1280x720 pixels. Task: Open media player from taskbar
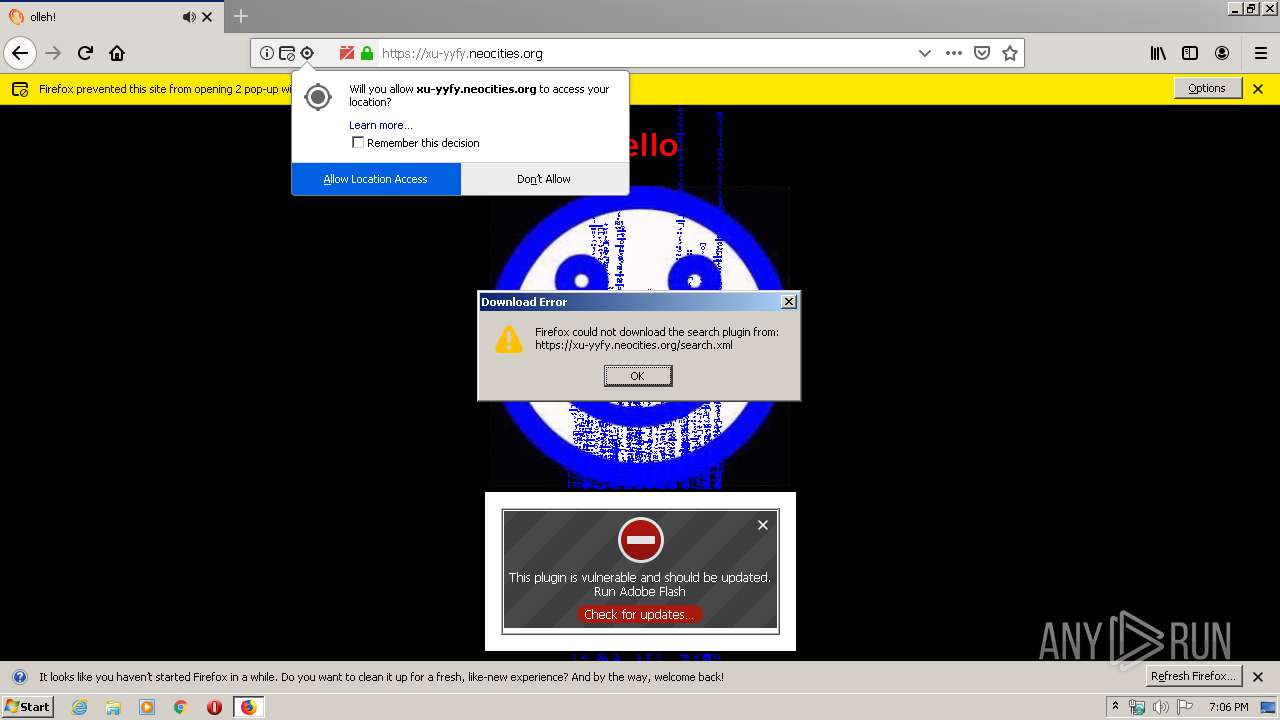(147, 707)
